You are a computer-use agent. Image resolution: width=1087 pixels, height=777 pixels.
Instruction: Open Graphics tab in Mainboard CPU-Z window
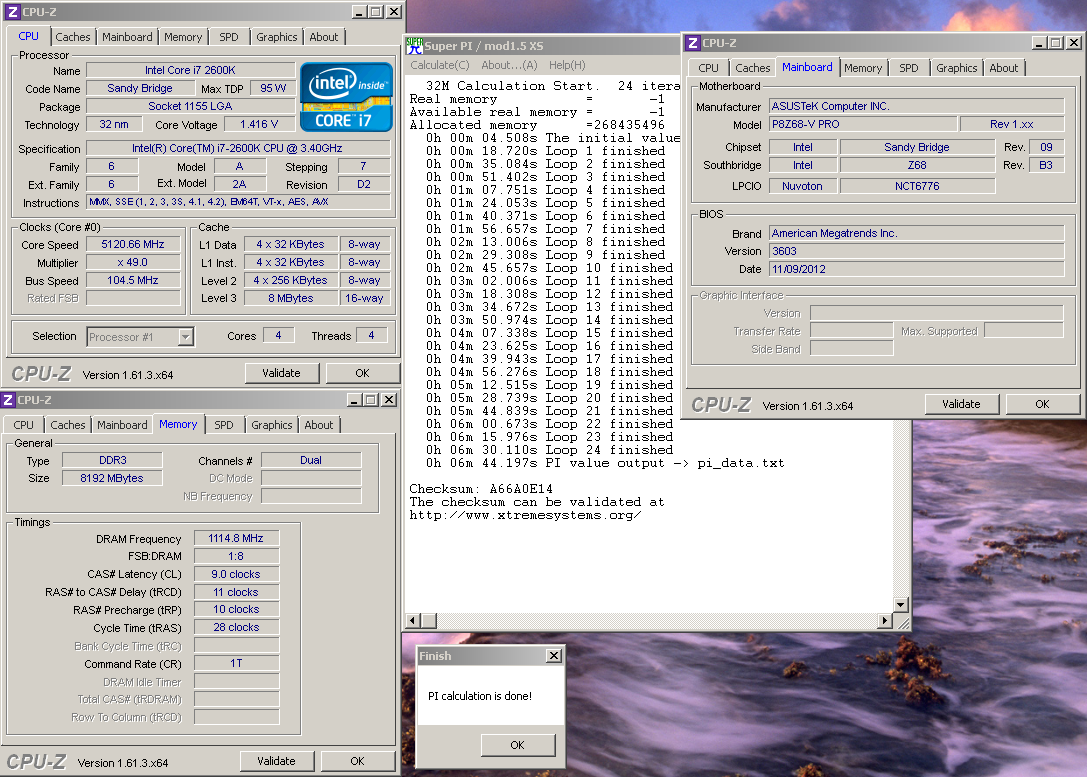click(x=957, y=68)
